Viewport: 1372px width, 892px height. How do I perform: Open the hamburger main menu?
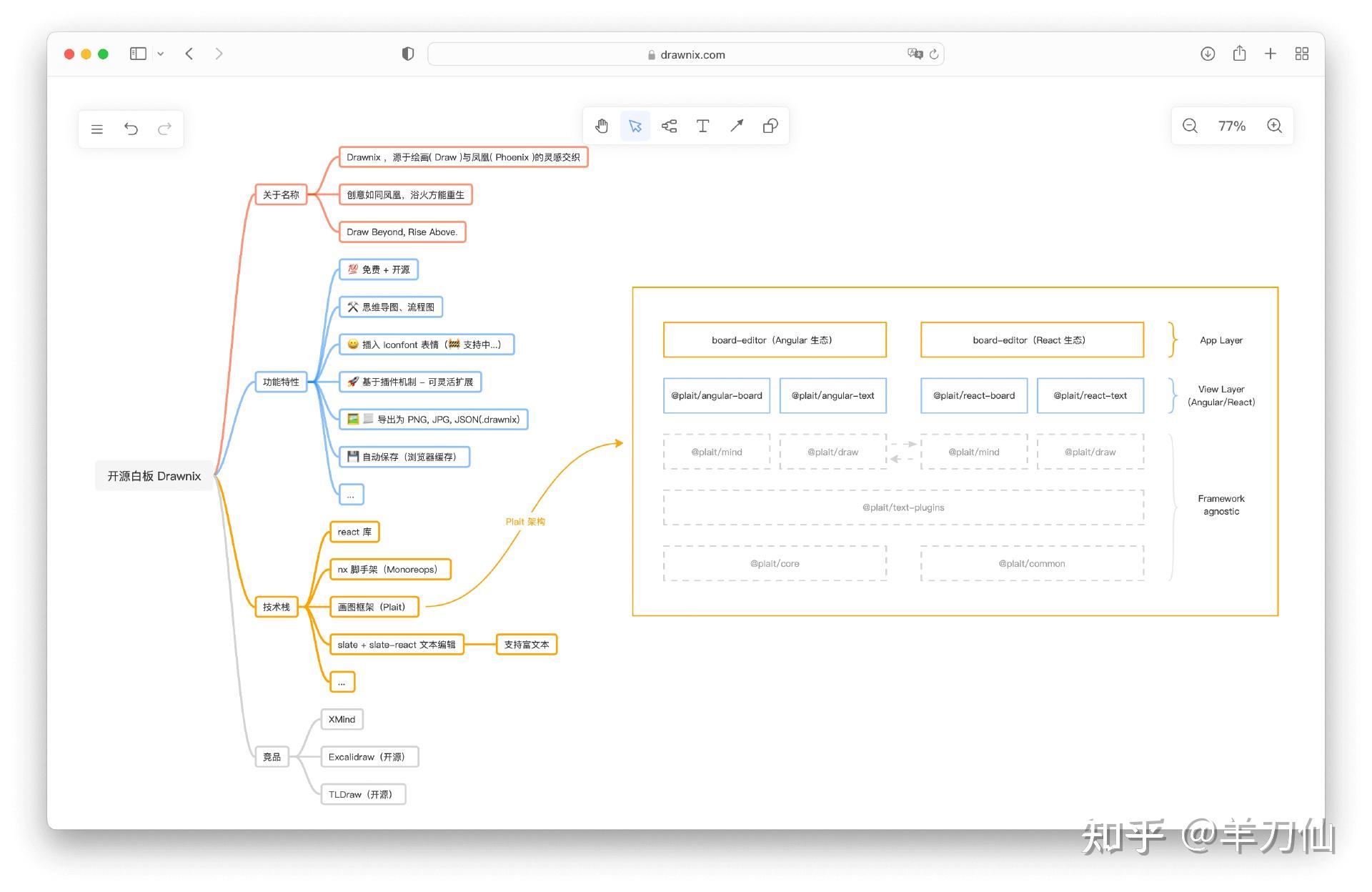[x=97, y=129]
